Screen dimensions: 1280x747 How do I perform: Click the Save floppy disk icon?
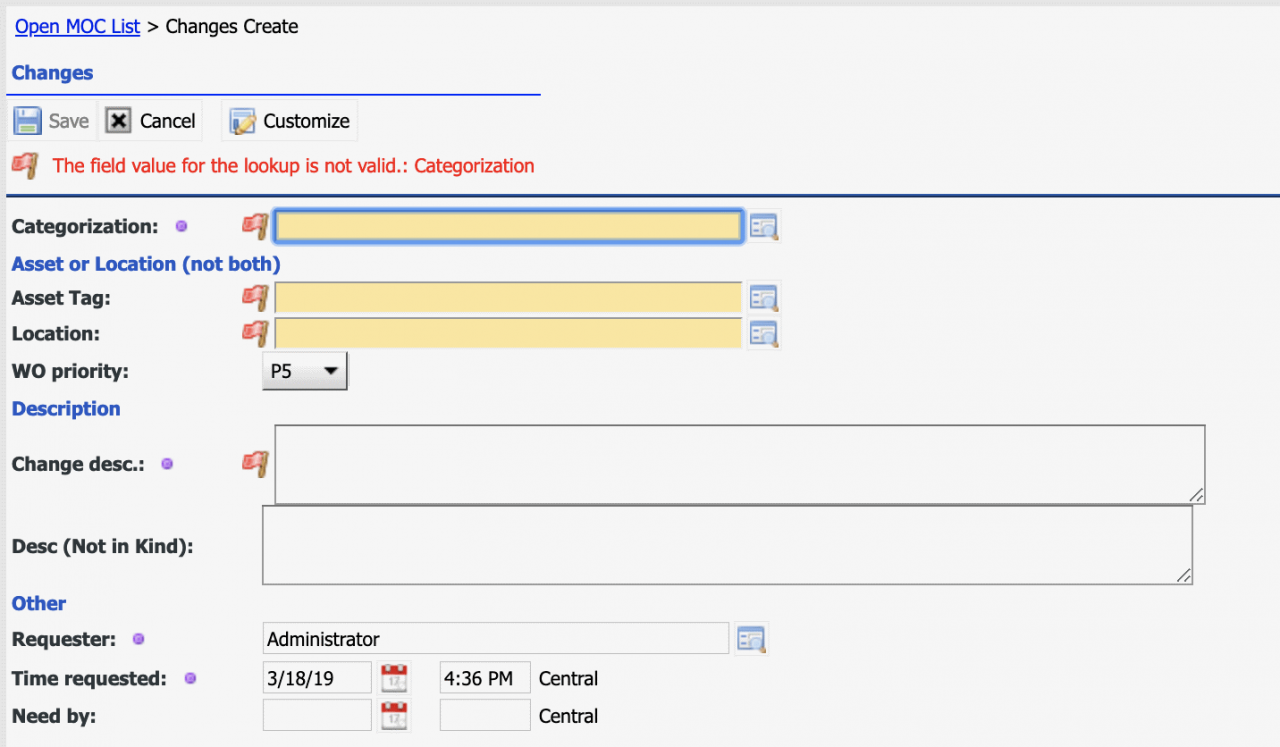[27, 121]
